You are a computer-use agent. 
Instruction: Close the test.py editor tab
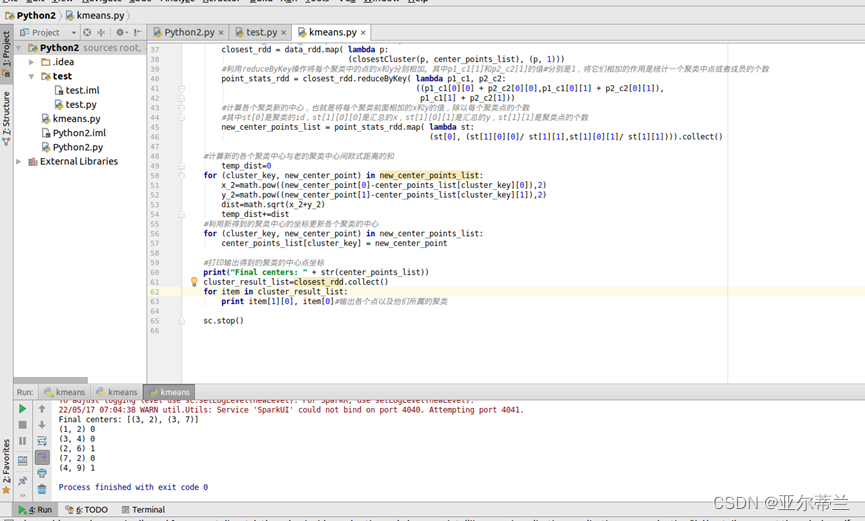(284, 33)
